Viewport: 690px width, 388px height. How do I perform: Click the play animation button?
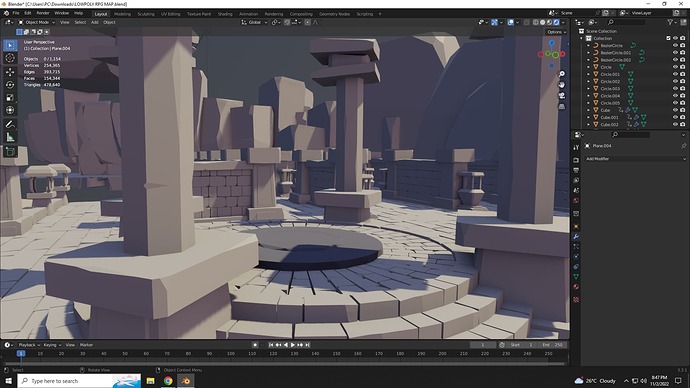293,345
